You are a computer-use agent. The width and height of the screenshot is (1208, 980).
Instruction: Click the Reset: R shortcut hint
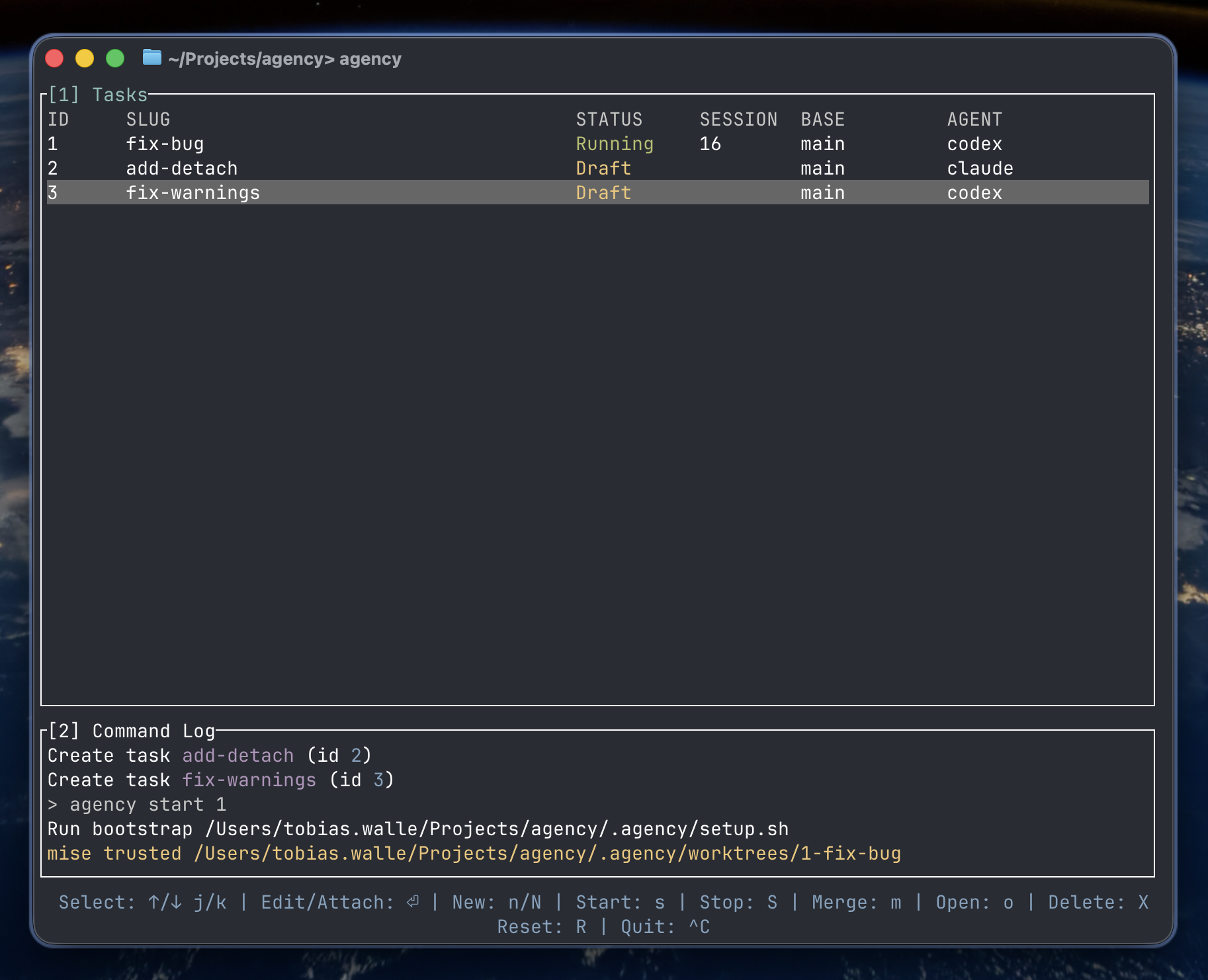tap(542, 927)
